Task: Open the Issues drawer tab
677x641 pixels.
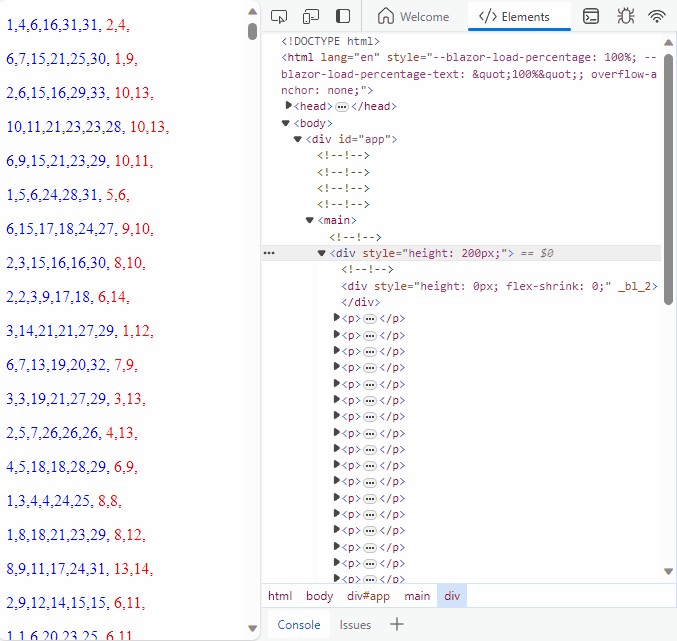Action: (x=355, y=625)
